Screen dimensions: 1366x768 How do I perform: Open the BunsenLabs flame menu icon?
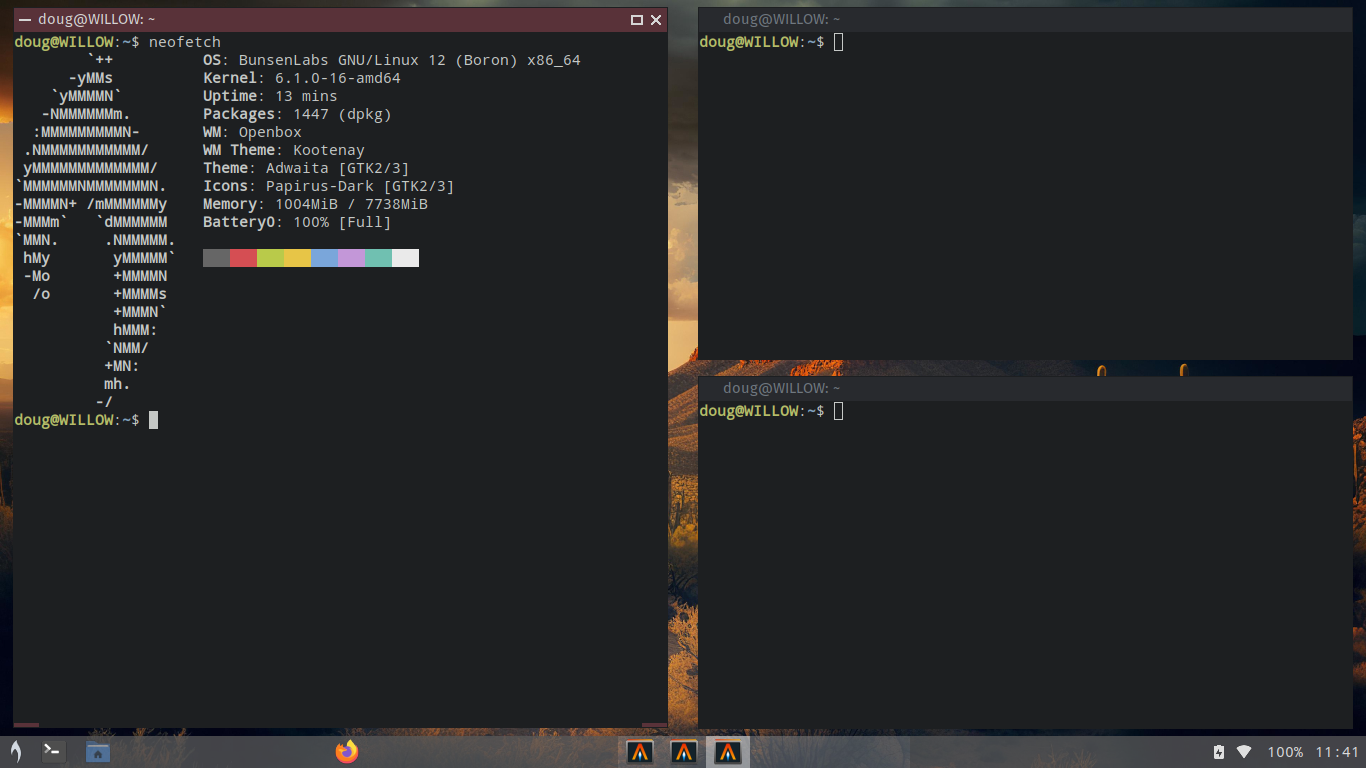click(16, 752)
